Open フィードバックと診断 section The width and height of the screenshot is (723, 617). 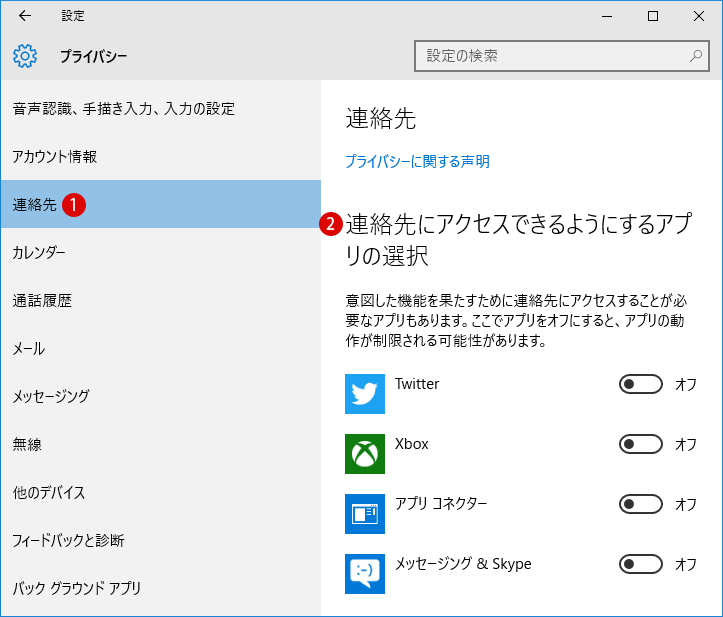160,540
